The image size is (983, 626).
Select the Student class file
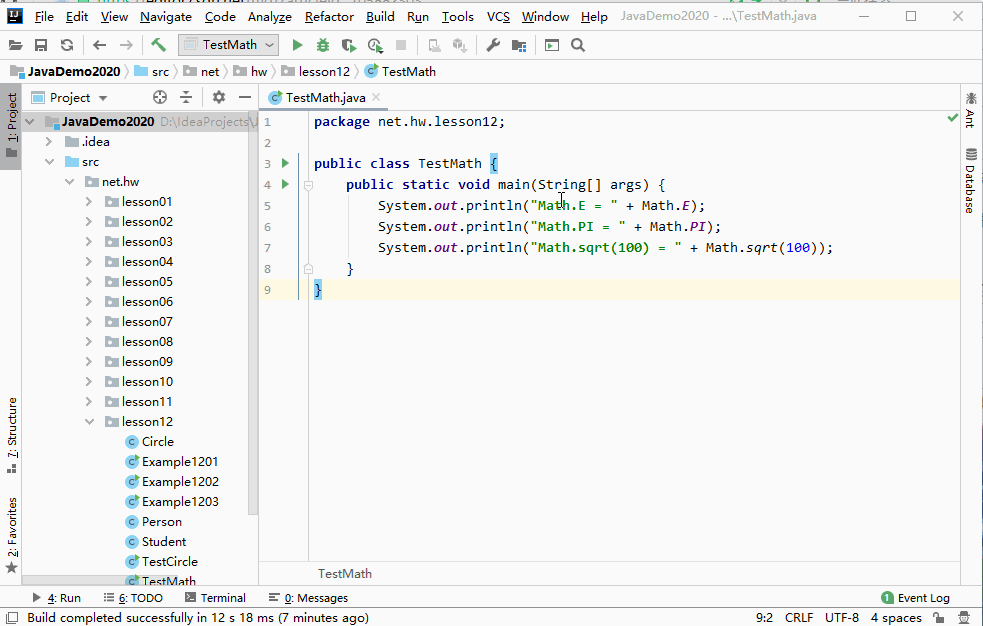pyautogui.click(x=164, y=542)
